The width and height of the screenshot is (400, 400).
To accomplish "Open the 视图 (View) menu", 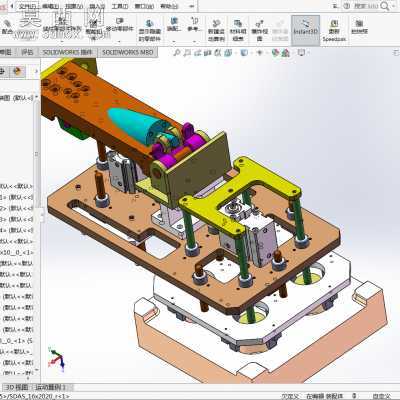I will pyautogui.click(x=74, y=6).
